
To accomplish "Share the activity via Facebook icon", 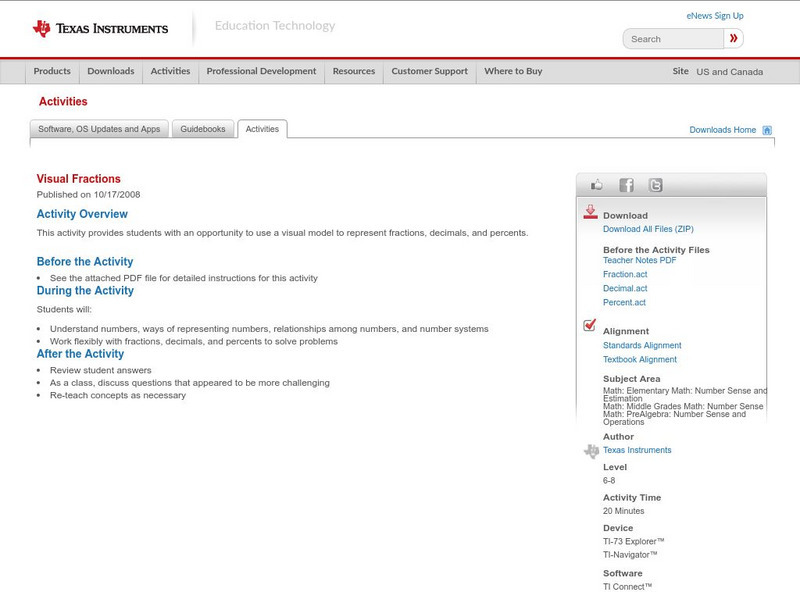I will point(626,185).
